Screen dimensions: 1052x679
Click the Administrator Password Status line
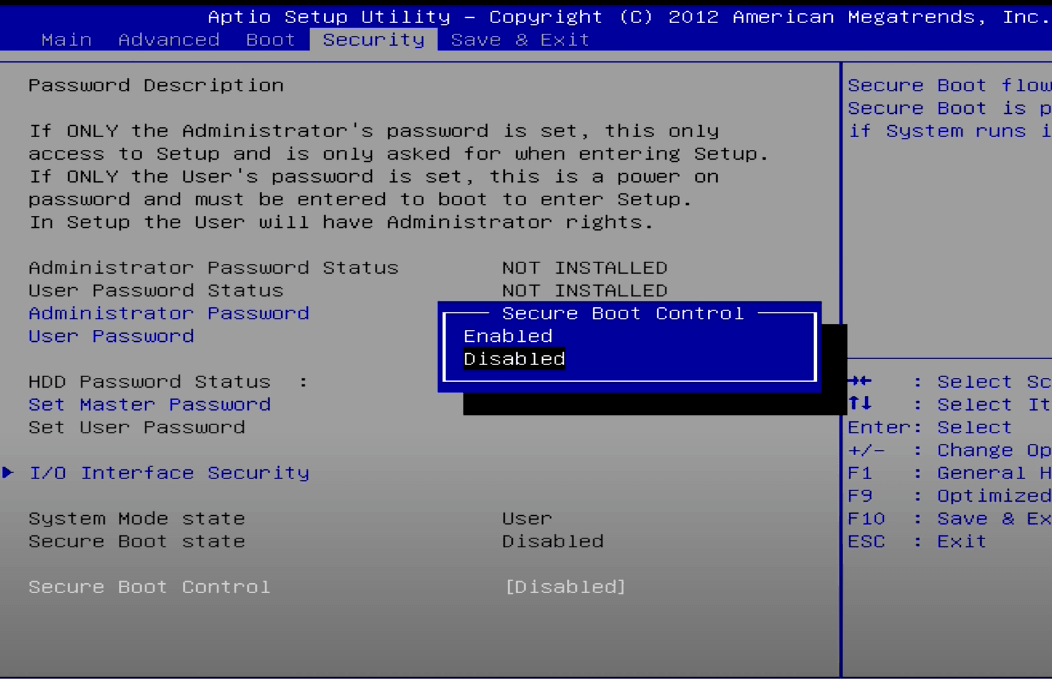coord(202,267)
